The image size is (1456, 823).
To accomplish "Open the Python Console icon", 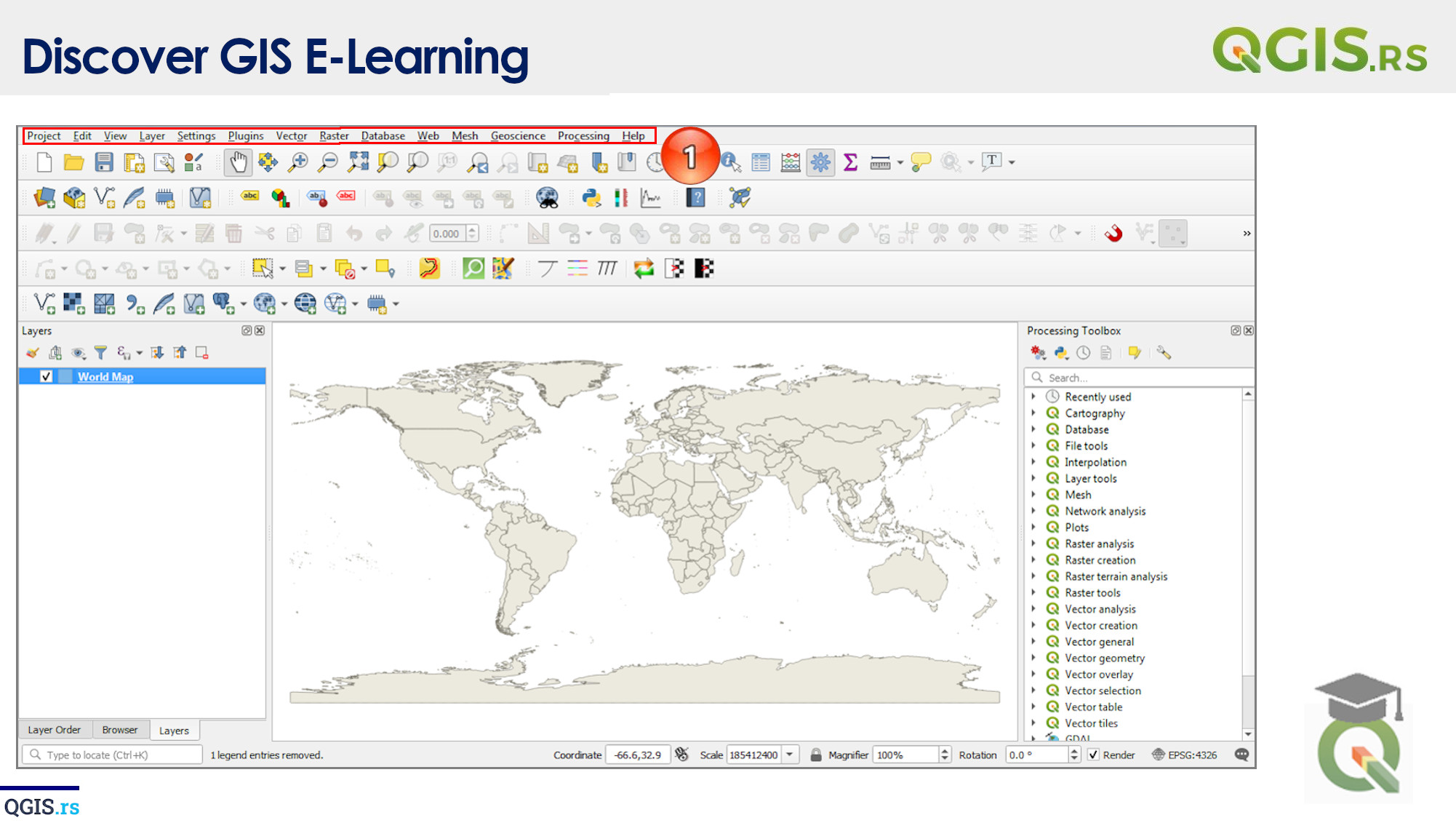I will [591, 198].
